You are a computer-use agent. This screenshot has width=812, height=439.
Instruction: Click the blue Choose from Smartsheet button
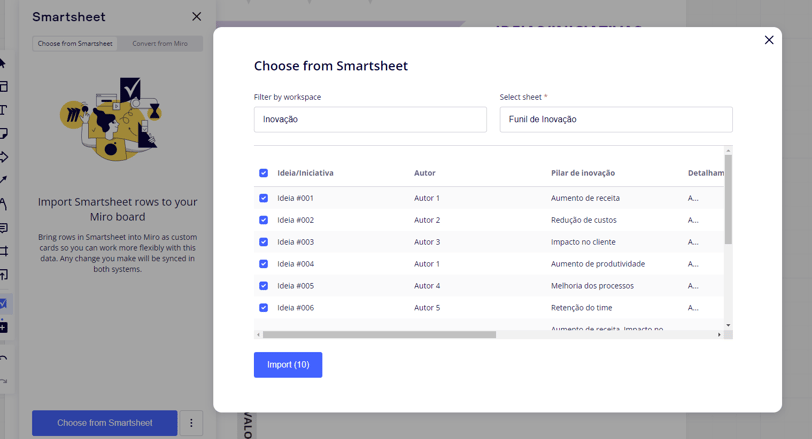[x=105, y=423]
